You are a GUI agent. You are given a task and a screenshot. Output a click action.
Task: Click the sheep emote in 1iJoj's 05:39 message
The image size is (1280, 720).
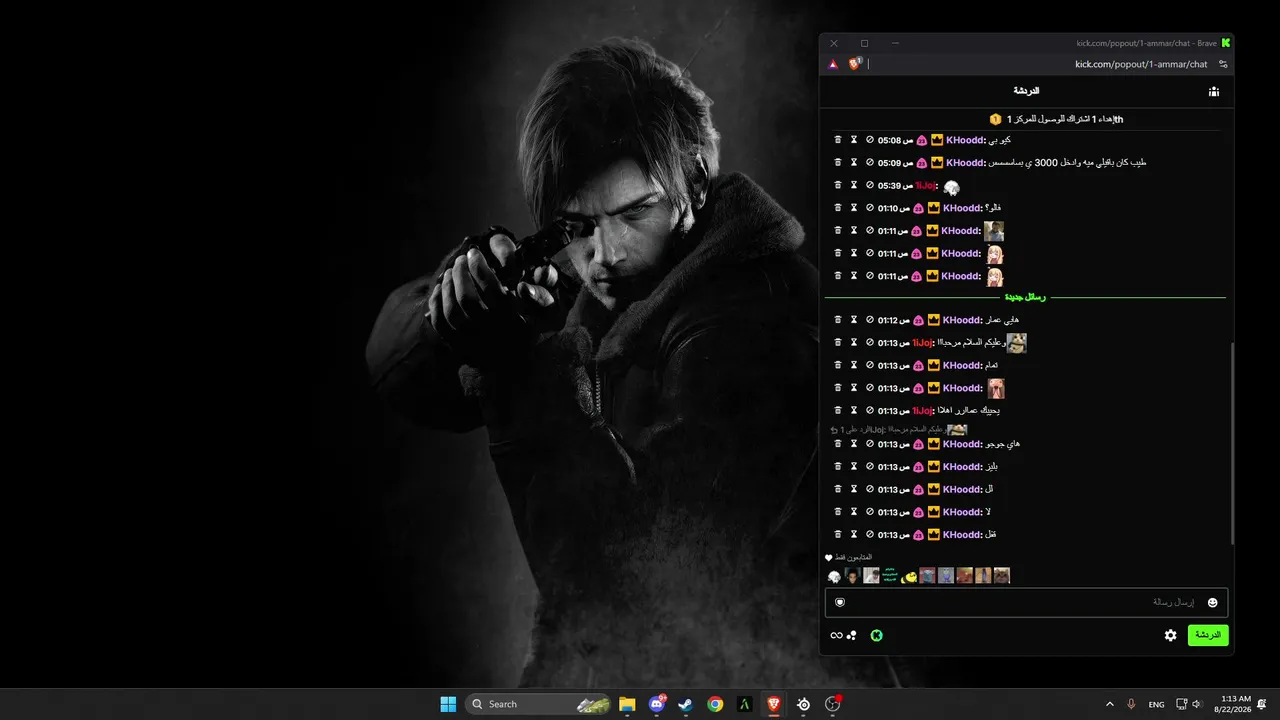(x=951, y=187)
